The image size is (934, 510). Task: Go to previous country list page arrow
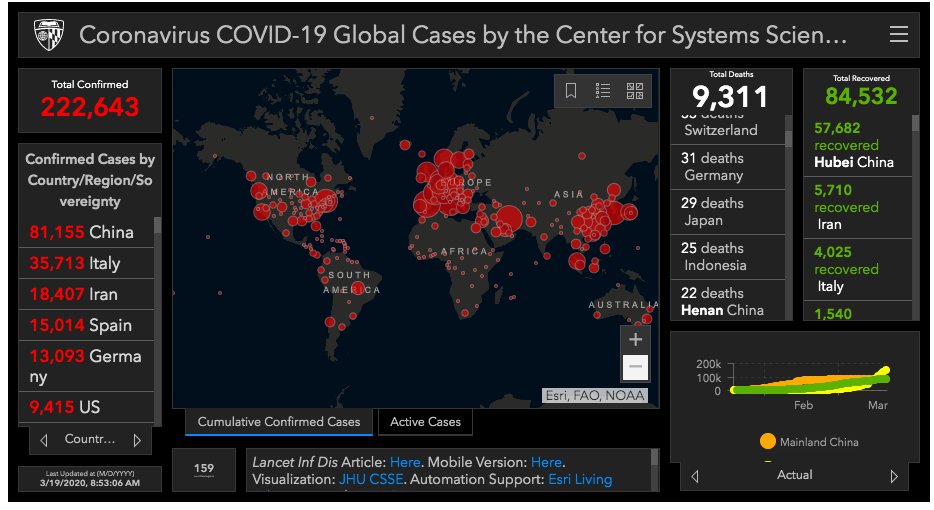pos(43,440)
